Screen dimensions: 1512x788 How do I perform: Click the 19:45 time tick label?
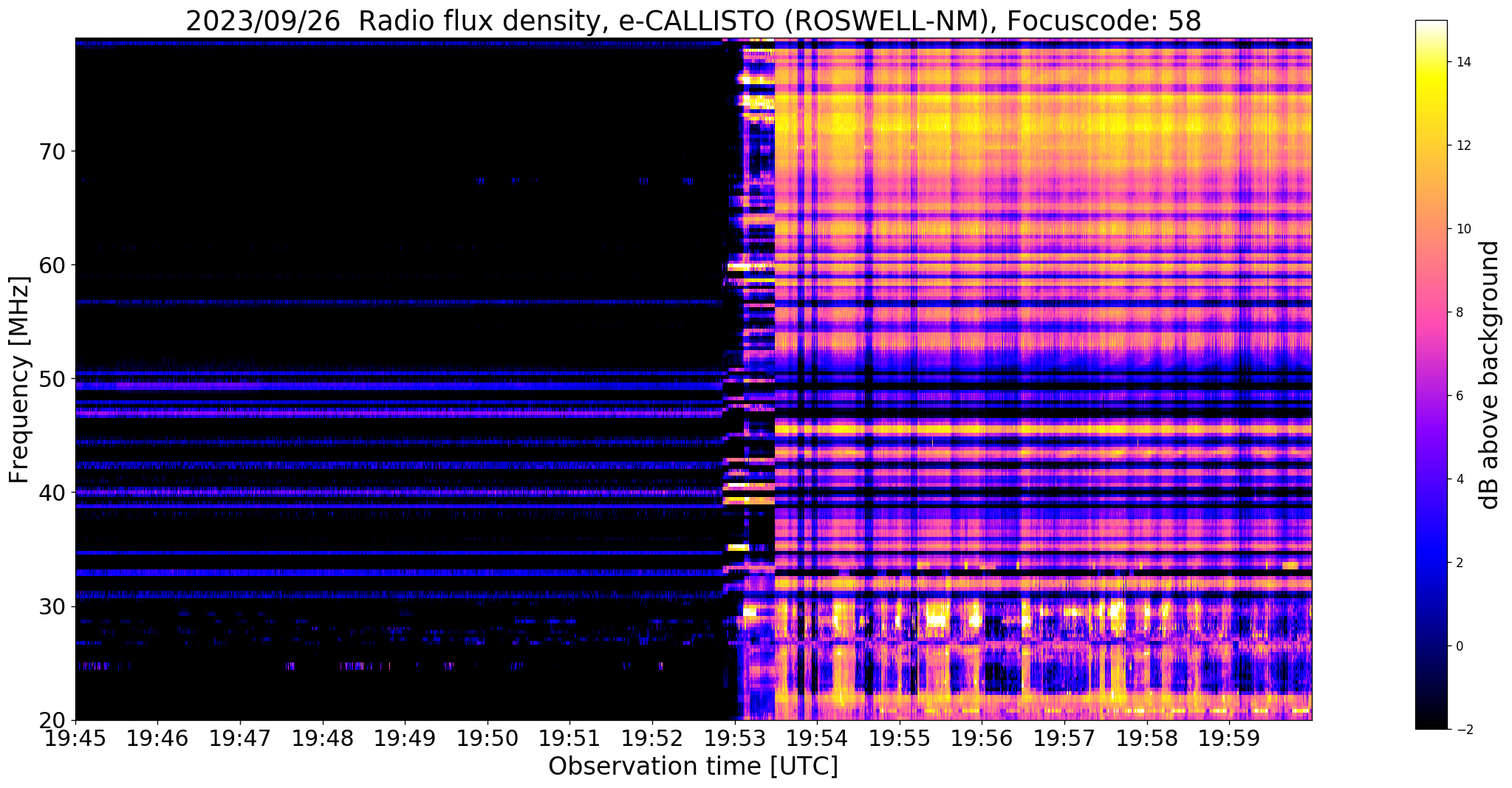75,738
